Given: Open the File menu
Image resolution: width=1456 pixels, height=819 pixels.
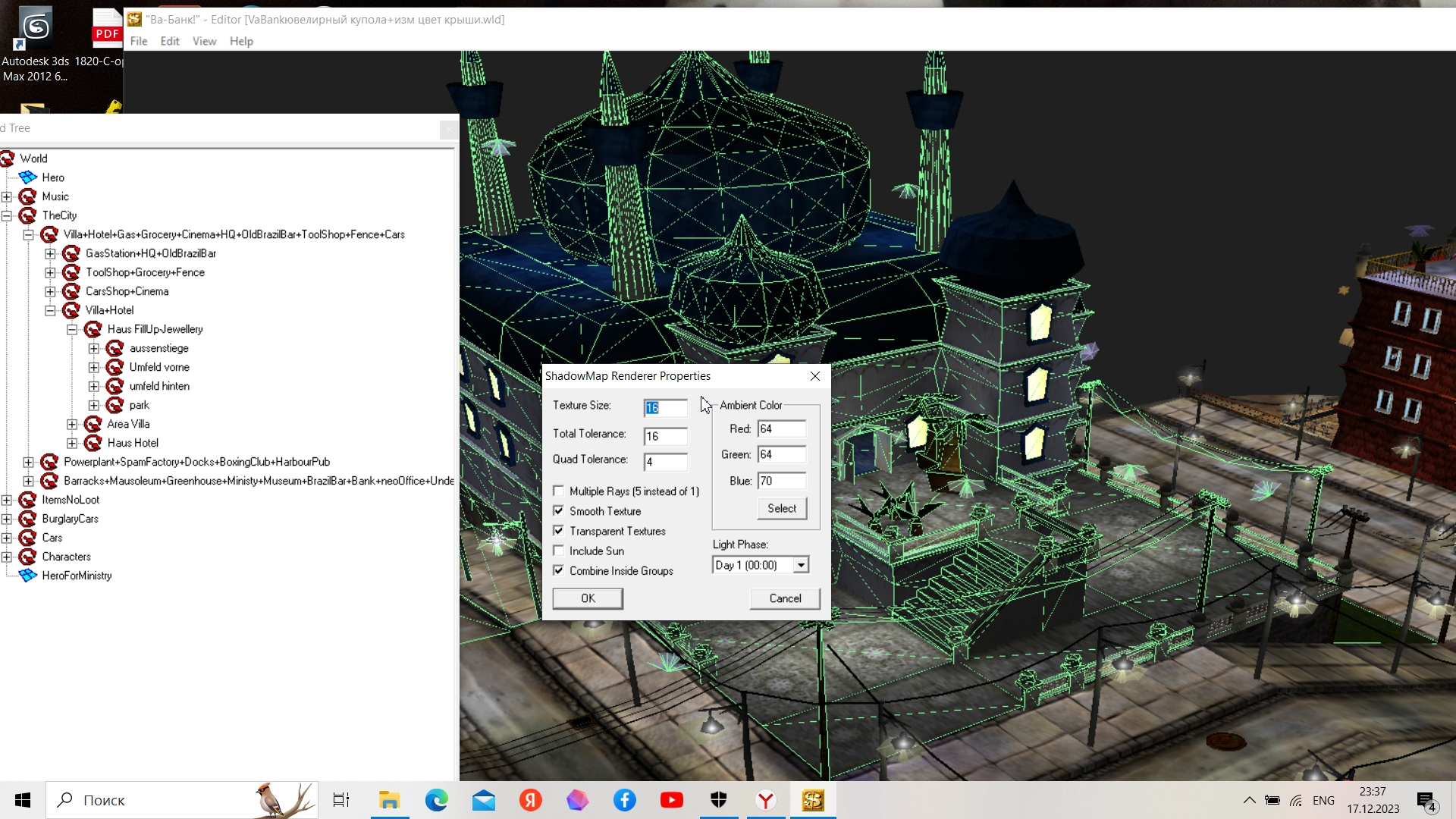Looking at the screenshot, I should click(139, 41).
